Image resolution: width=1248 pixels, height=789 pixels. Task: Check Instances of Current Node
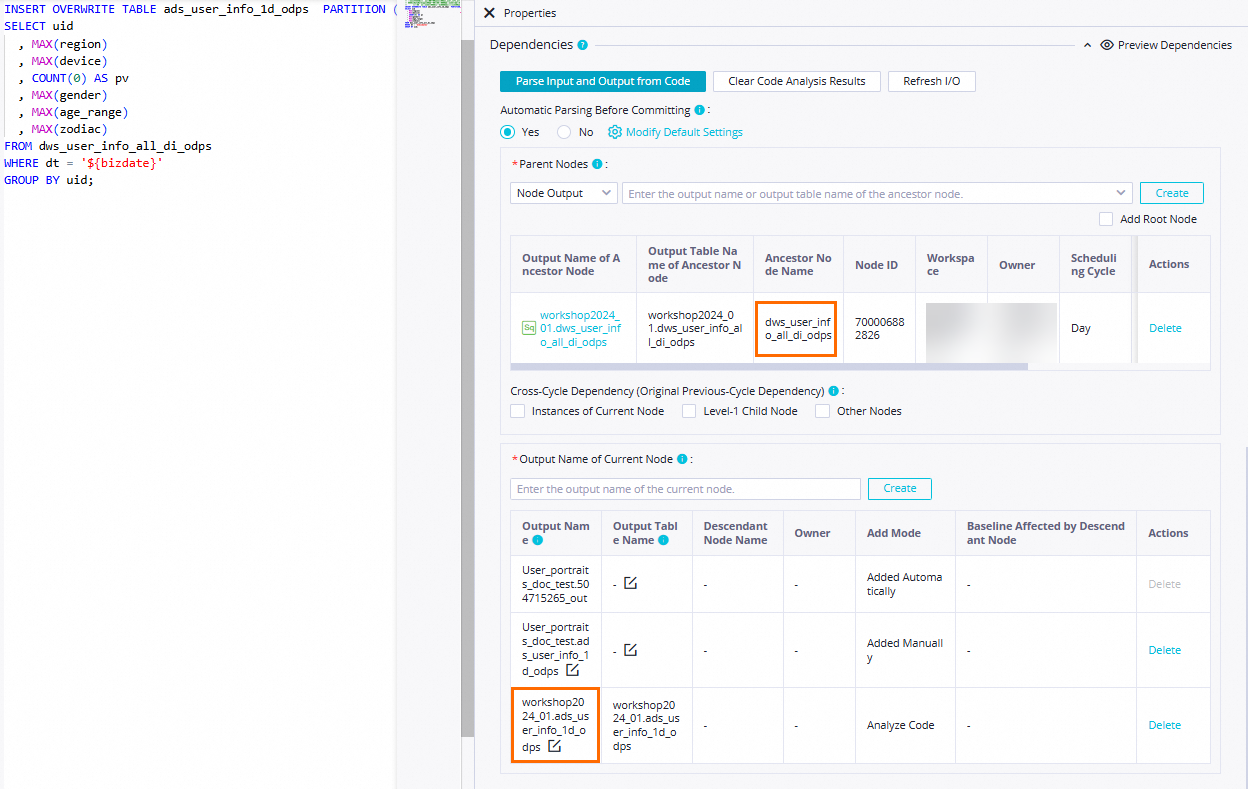pyautogui.click(x=518, y=411)
